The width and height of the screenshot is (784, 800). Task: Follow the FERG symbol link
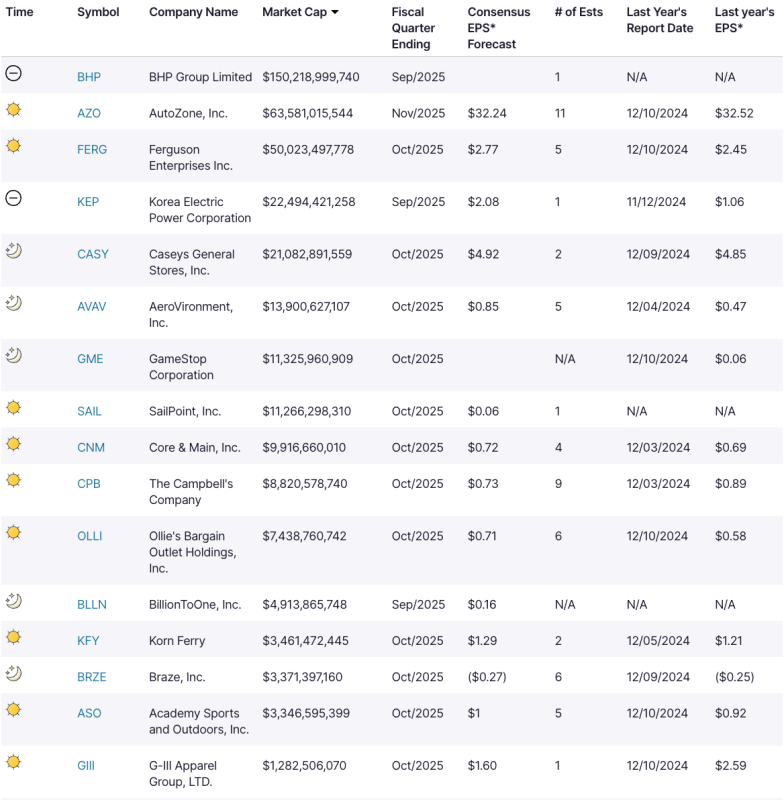point(92,150)
